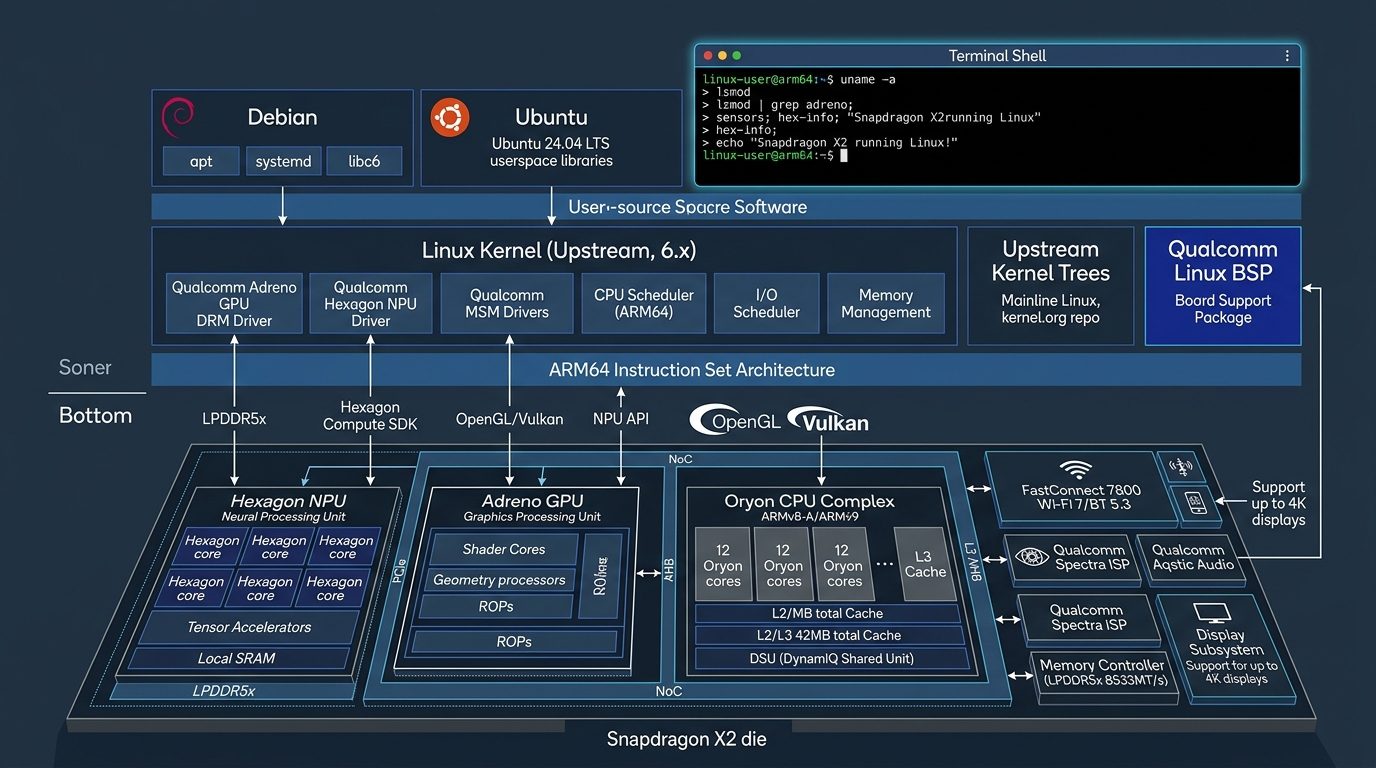Click the red close dot in Terminal Shell
Image resolution: width=1376 pixels, height=768 pixels.
click(x=709, y=56)
